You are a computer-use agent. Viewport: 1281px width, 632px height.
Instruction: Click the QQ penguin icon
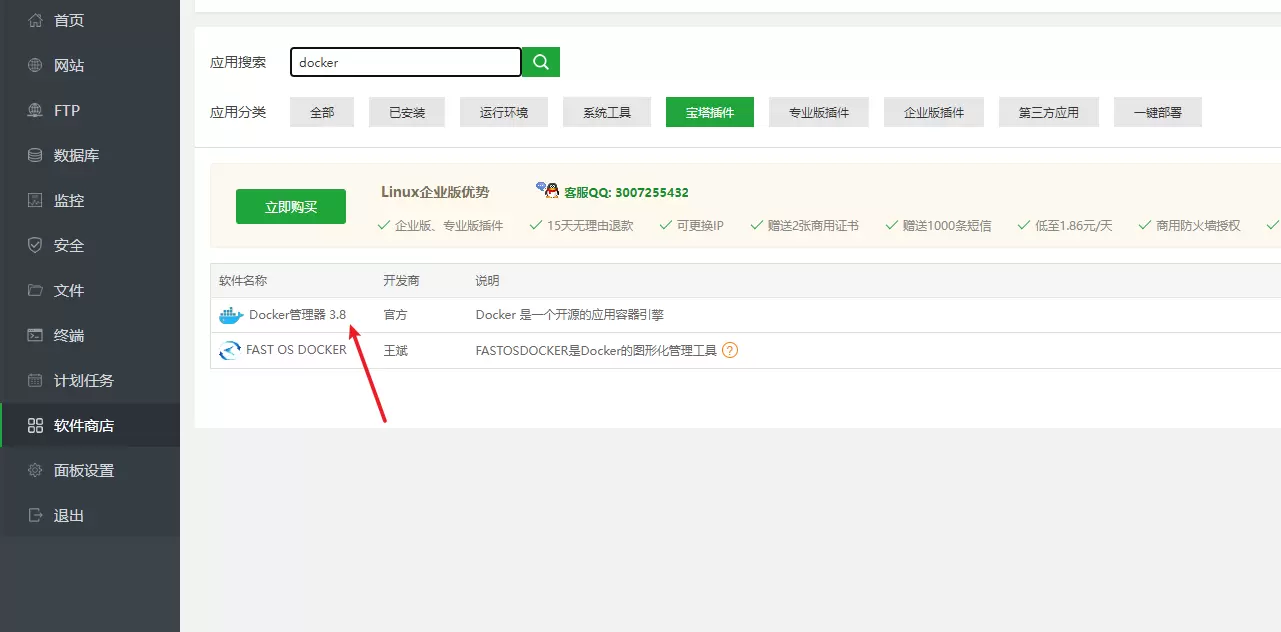point(547,191)
